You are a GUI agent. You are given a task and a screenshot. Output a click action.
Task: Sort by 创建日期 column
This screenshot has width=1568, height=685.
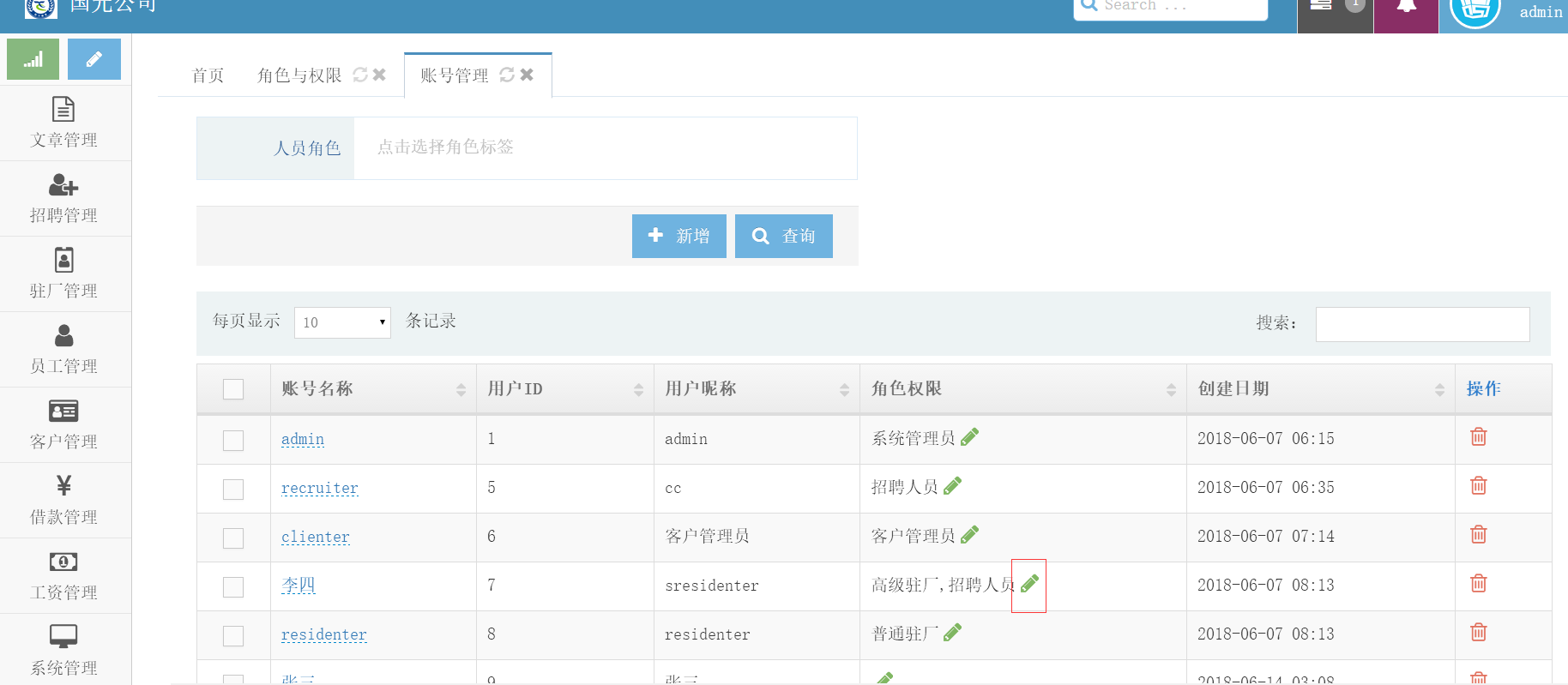(x=1321, y=389)
